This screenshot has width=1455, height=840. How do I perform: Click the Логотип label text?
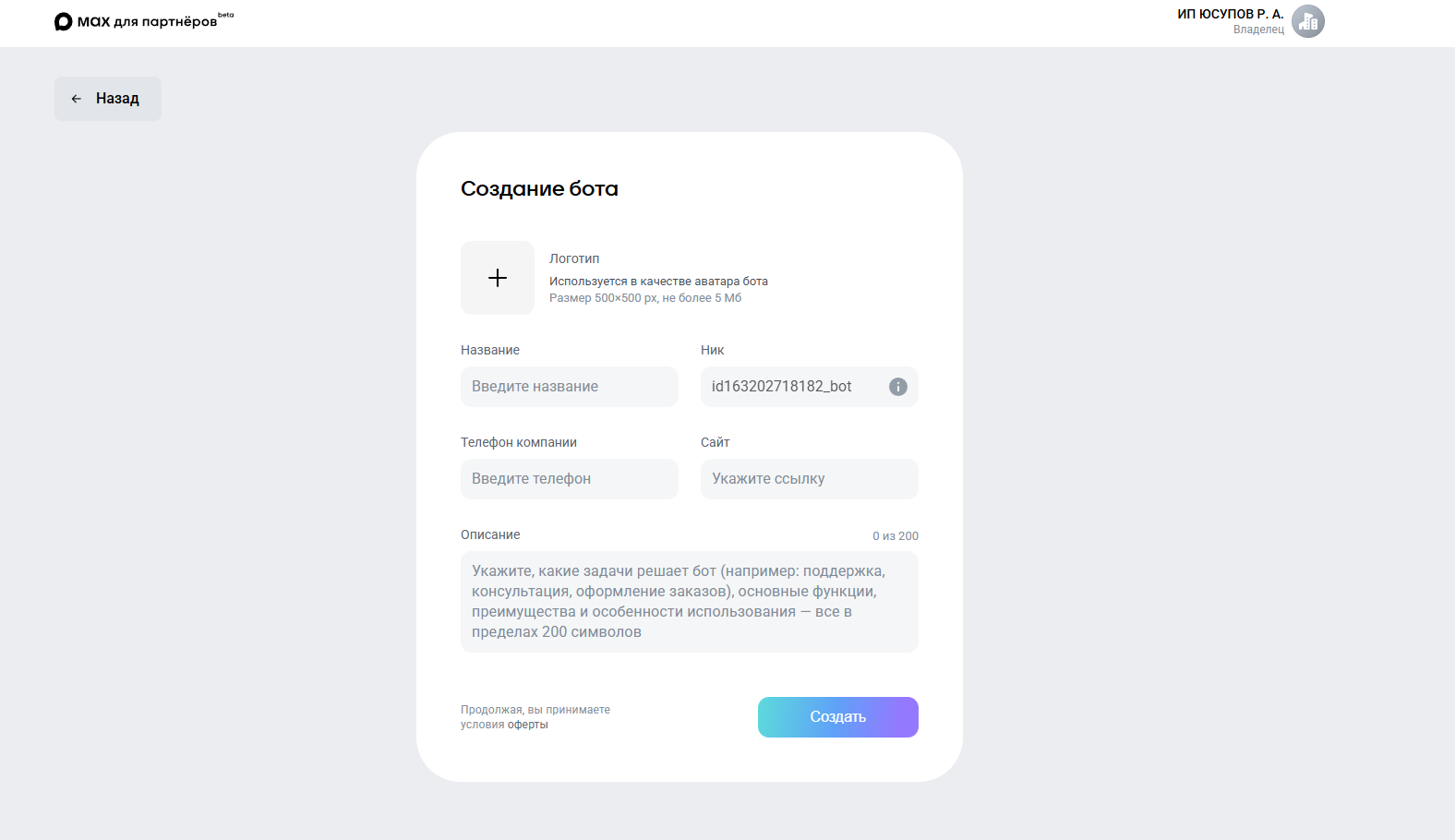click(x=574, y=258)
